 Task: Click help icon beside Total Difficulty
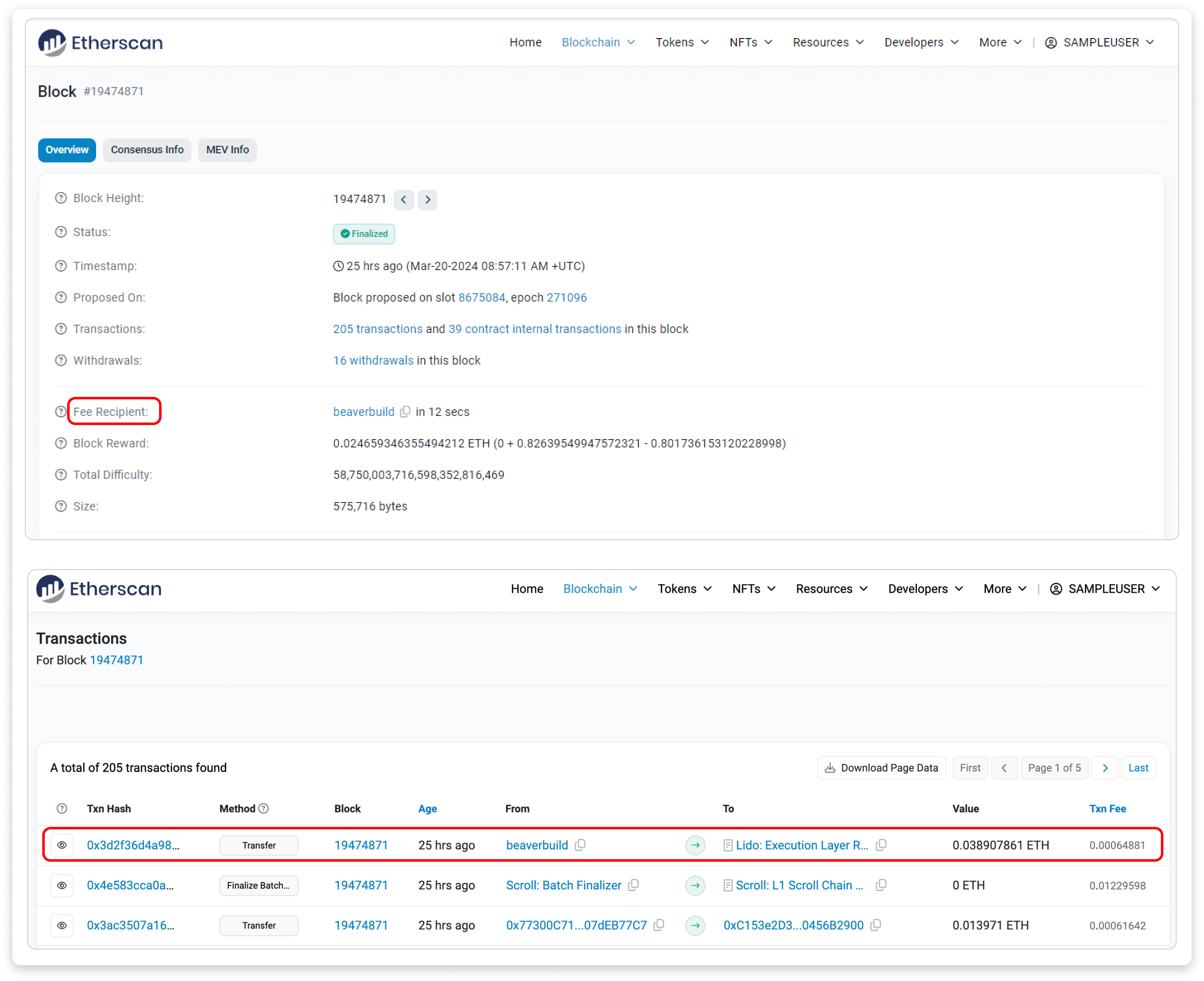click(61, 475)
